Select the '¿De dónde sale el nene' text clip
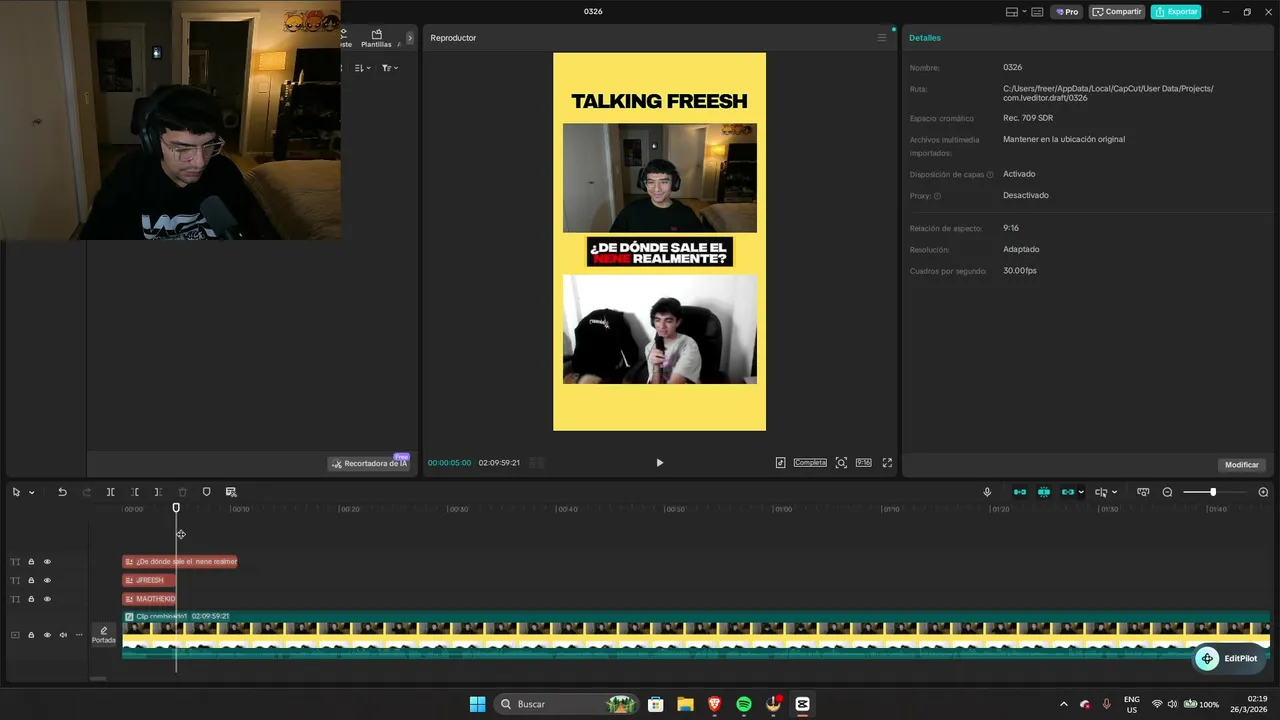 tap(180, 562)
